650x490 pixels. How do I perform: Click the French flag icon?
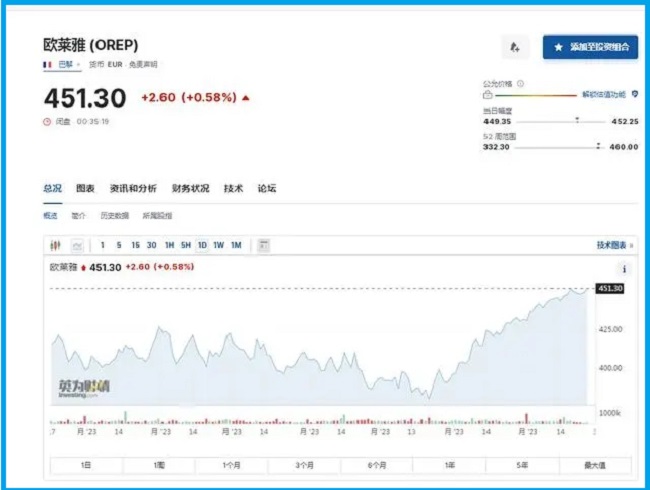(x=47, y=65)
